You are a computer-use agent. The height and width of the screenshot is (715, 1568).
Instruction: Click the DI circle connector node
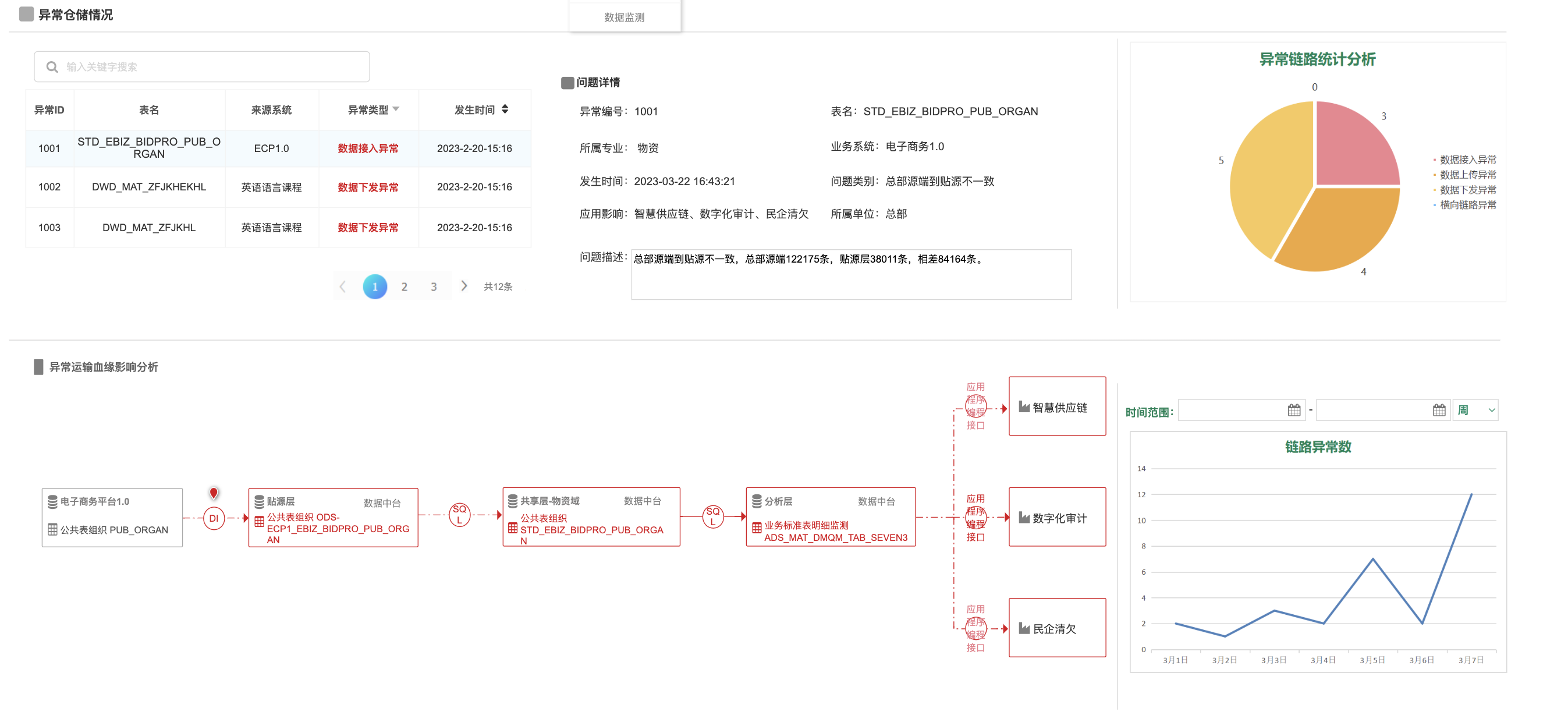pyautogui.click(x=214, y=518)
